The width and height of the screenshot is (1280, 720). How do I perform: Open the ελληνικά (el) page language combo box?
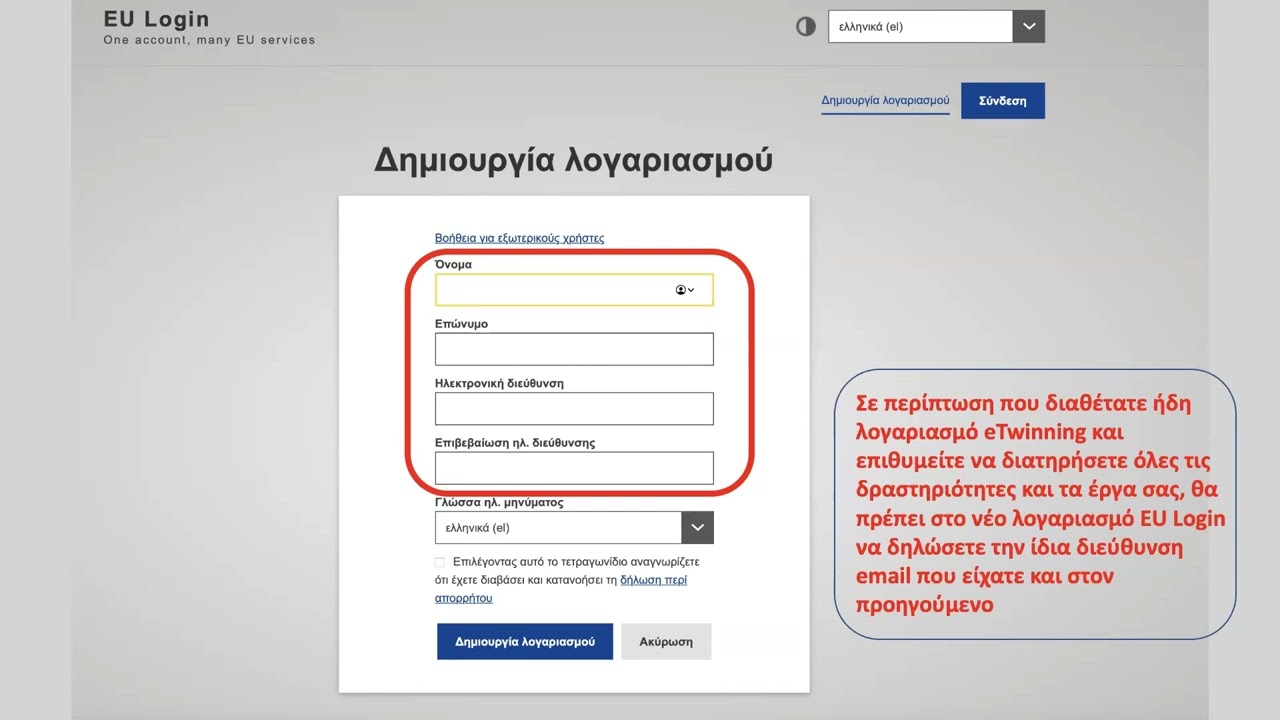click(936, 27)
